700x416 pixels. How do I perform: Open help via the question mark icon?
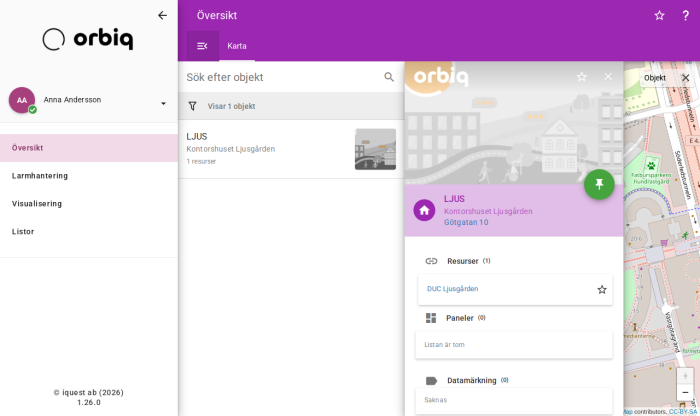coord(685,16)
